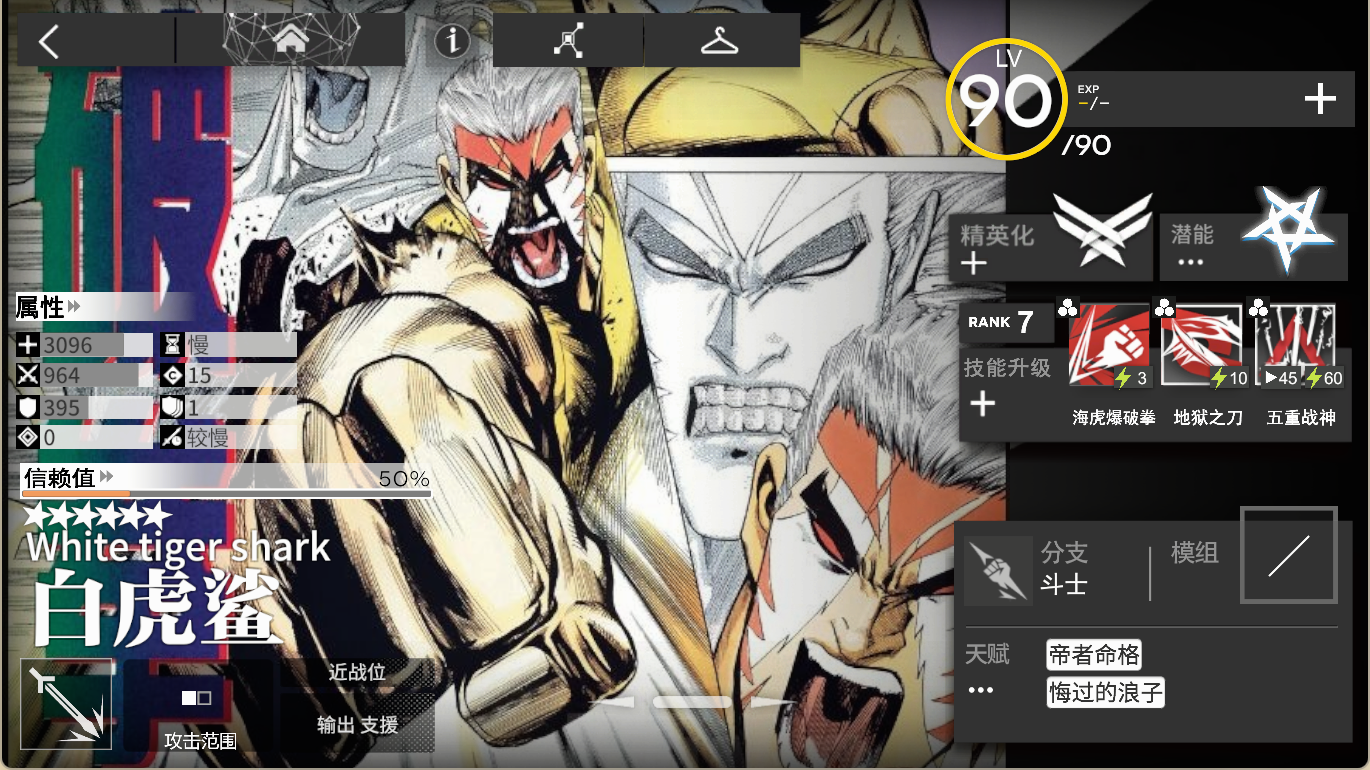Expand the 信赖值 trust arrows
Screen dimensions: 1370x770
click(x=106, y=478)
